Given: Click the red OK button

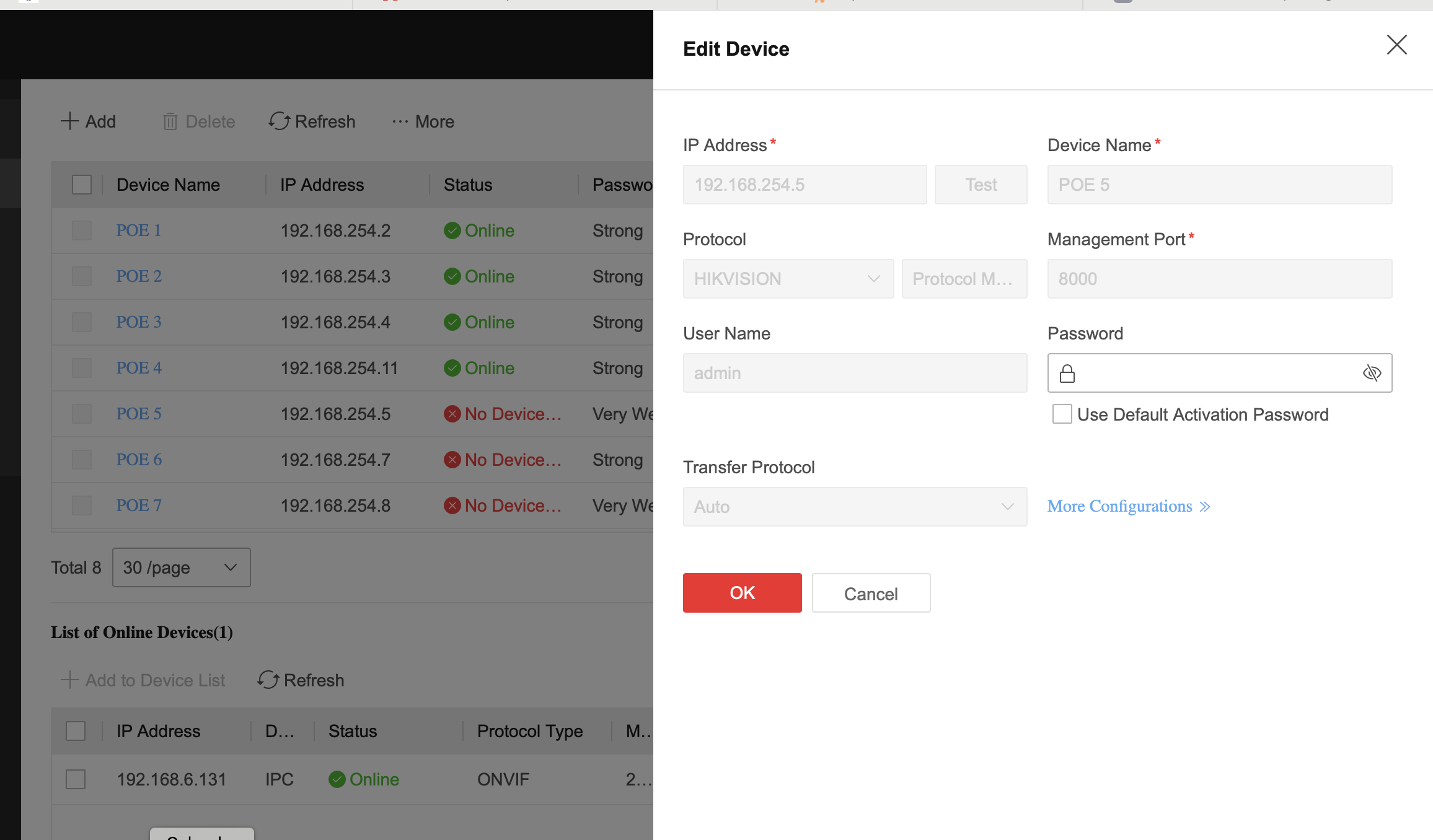Looking at the screenshot, I should 742,593.
